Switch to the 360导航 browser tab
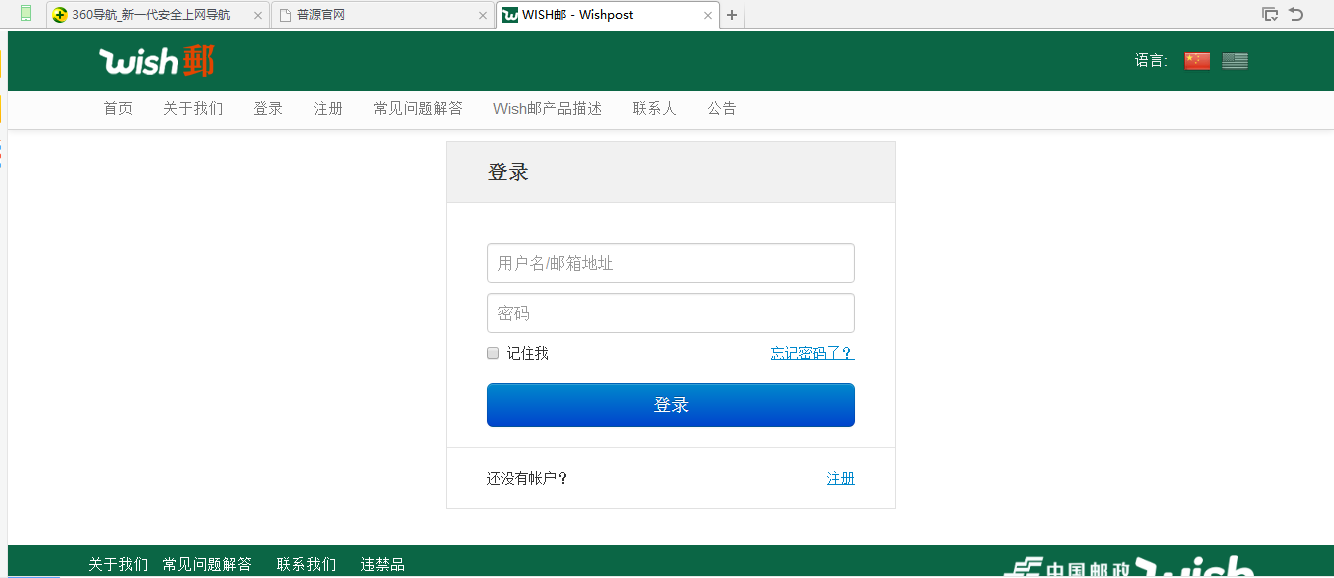 [150, 15]
